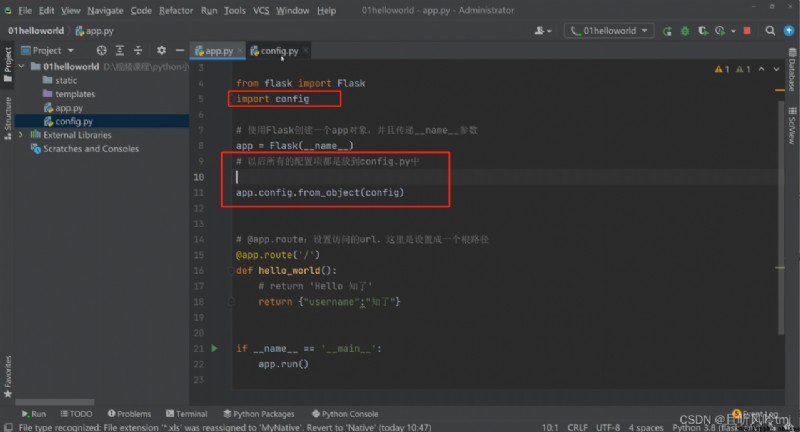Click the CRLF line separator in status bar
Screen dimensions: 800x432
(x=577, y=427)
